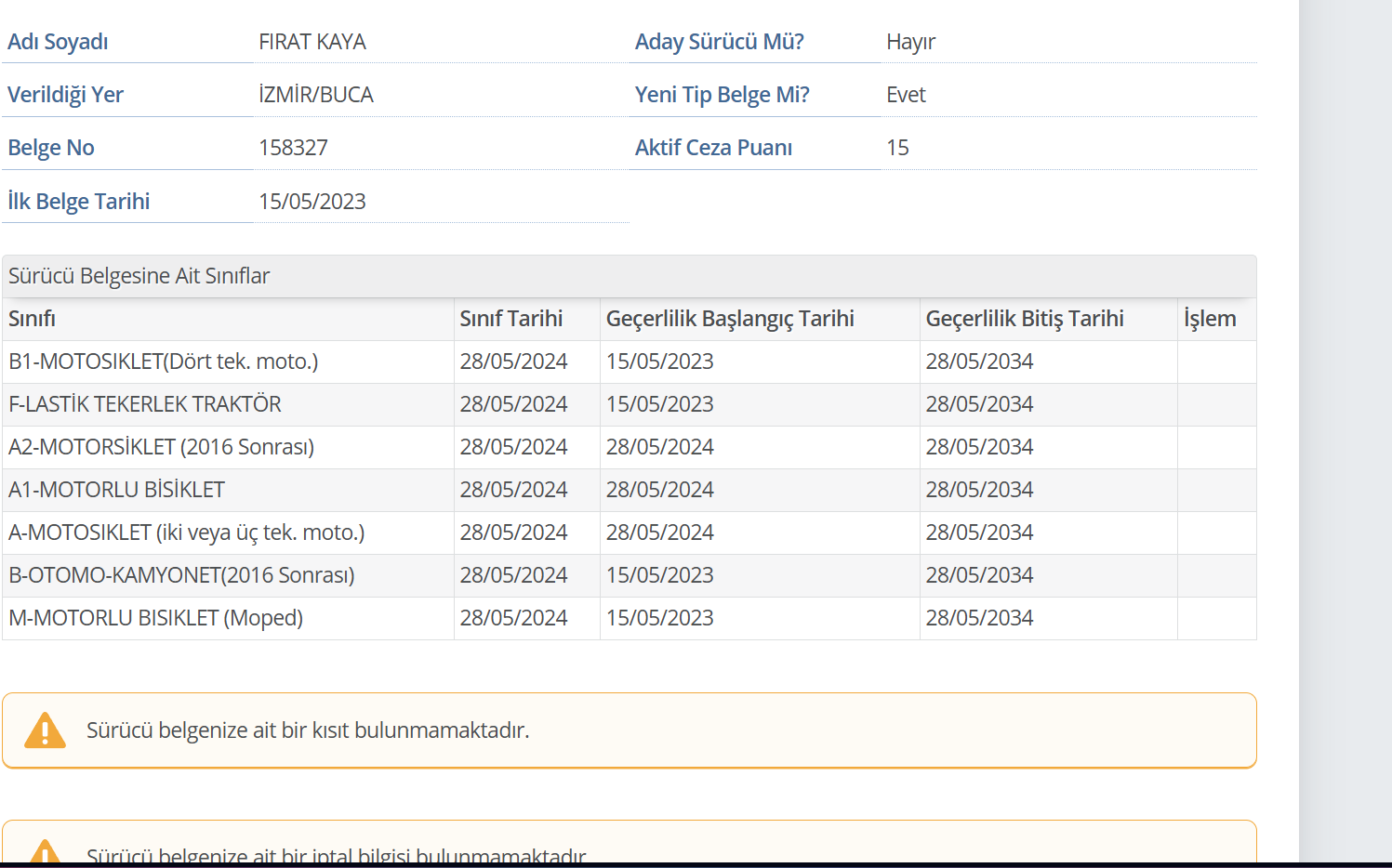
Task: Select the first document date '15/05/2023' under Belge No
Action: tap(312, 202)
